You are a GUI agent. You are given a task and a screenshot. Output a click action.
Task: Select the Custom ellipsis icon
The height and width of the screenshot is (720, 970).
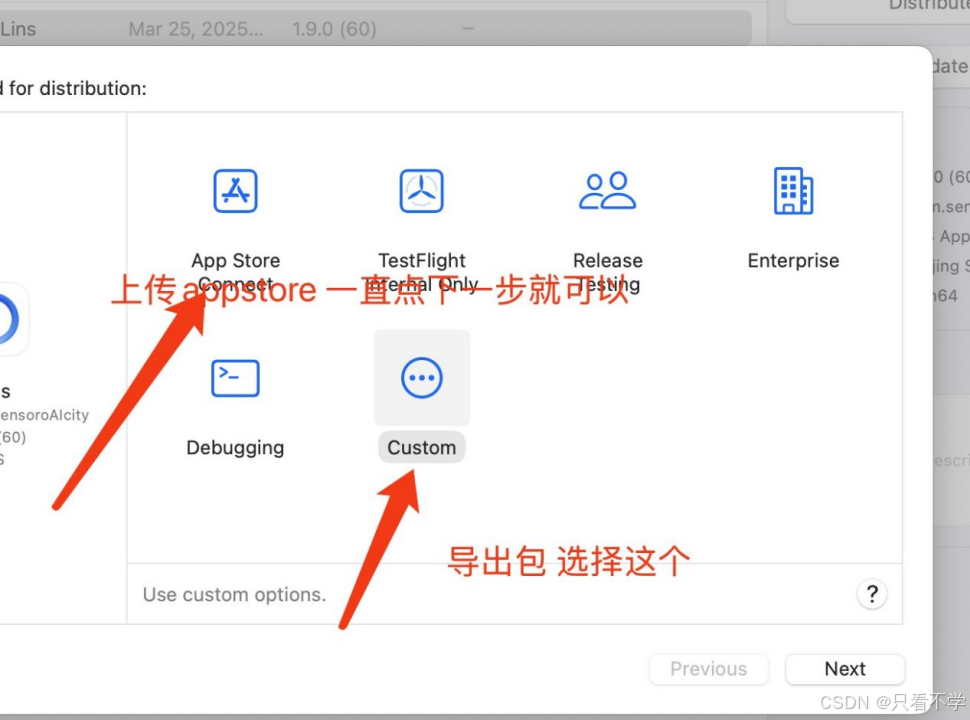pyautogui.click(x=421, y=378)
